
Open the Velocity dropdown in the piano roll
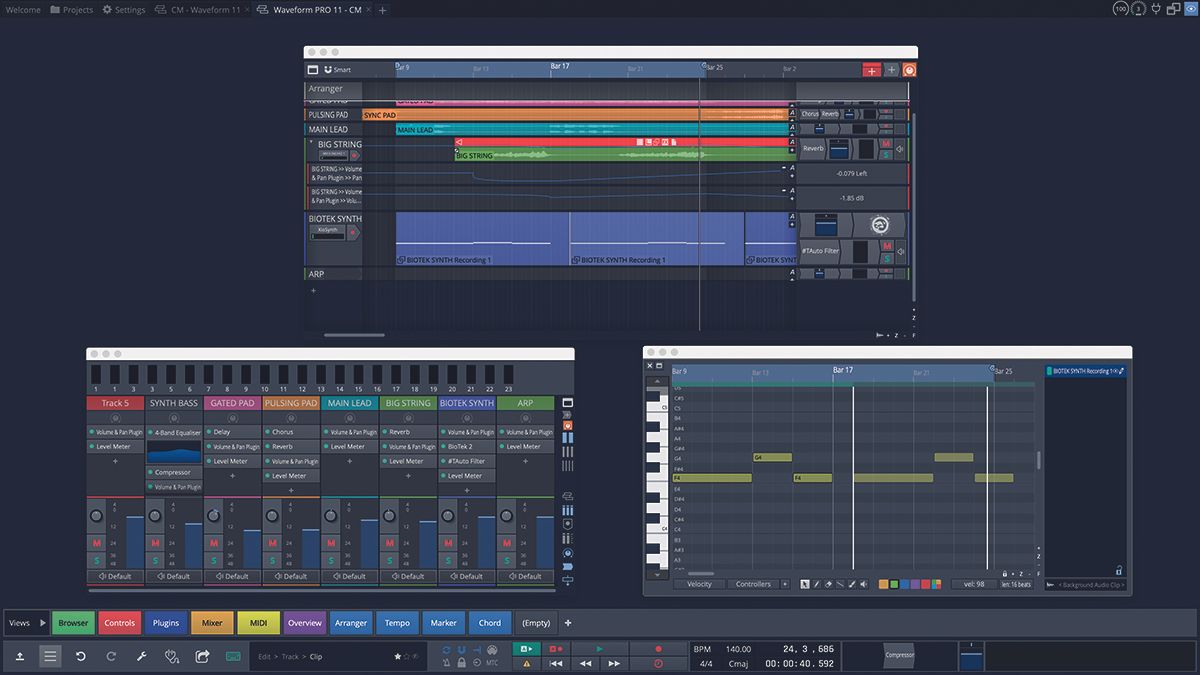[698, 584]
